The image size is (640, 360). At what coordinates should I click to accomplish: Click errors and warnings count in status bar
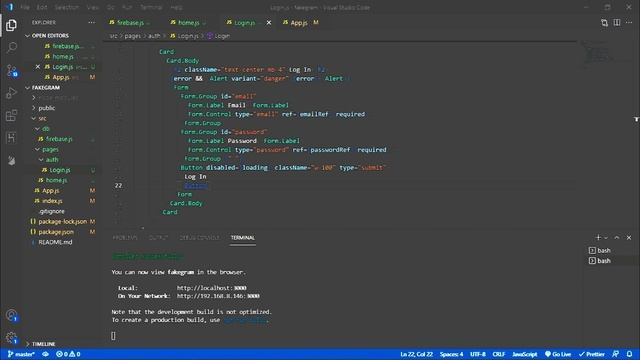coord(68,354)
